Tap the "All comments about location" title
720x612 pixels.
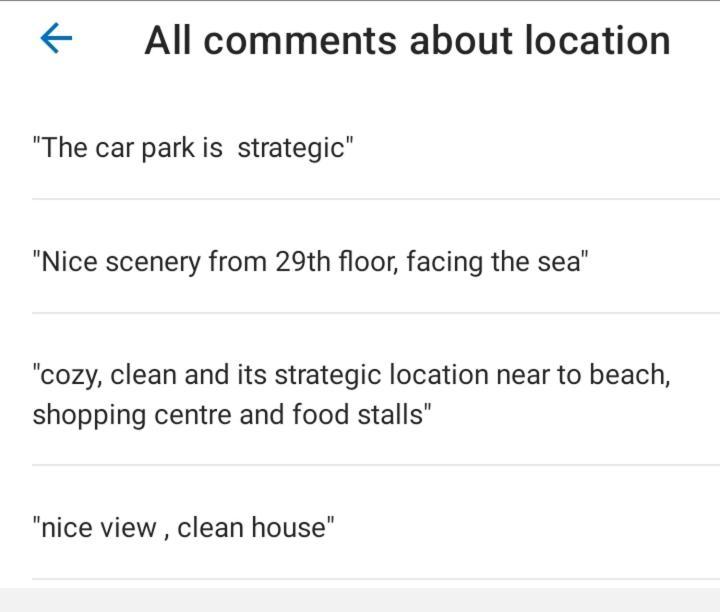click(407, 40)
